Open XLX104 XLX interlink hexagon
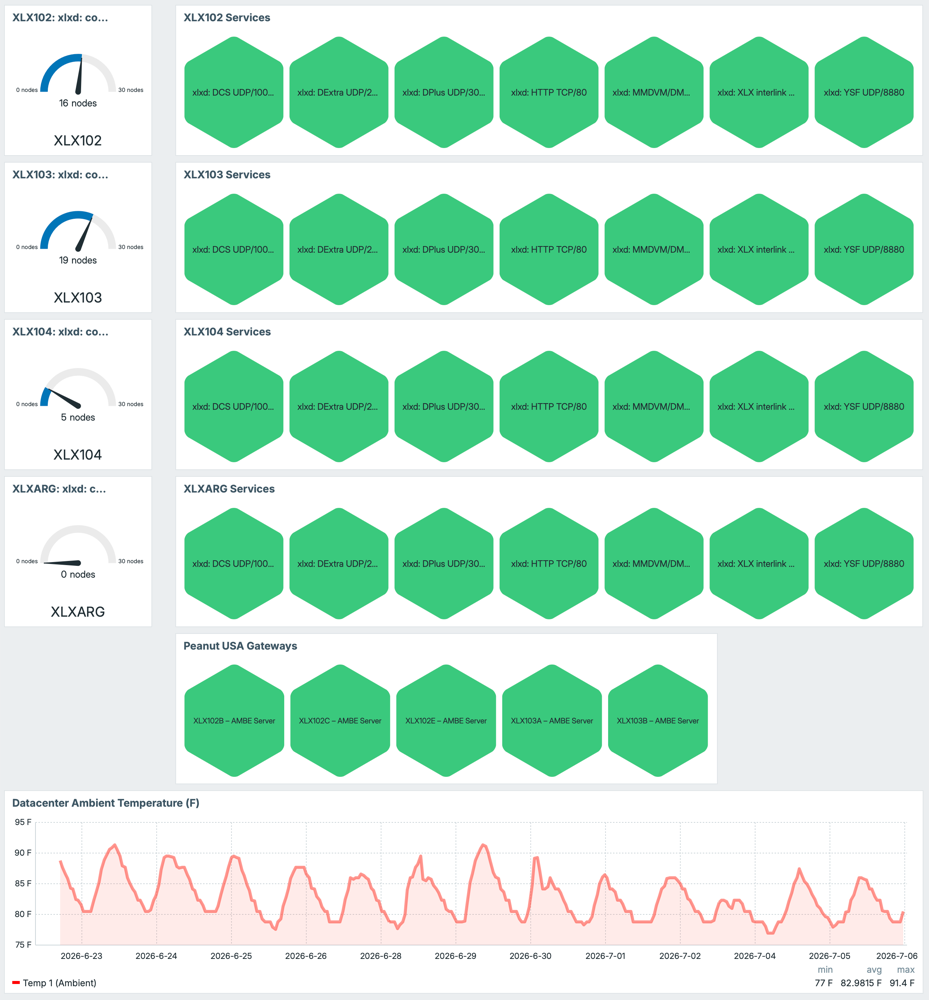Viewport: 929px width, 1000px height. 759,406
